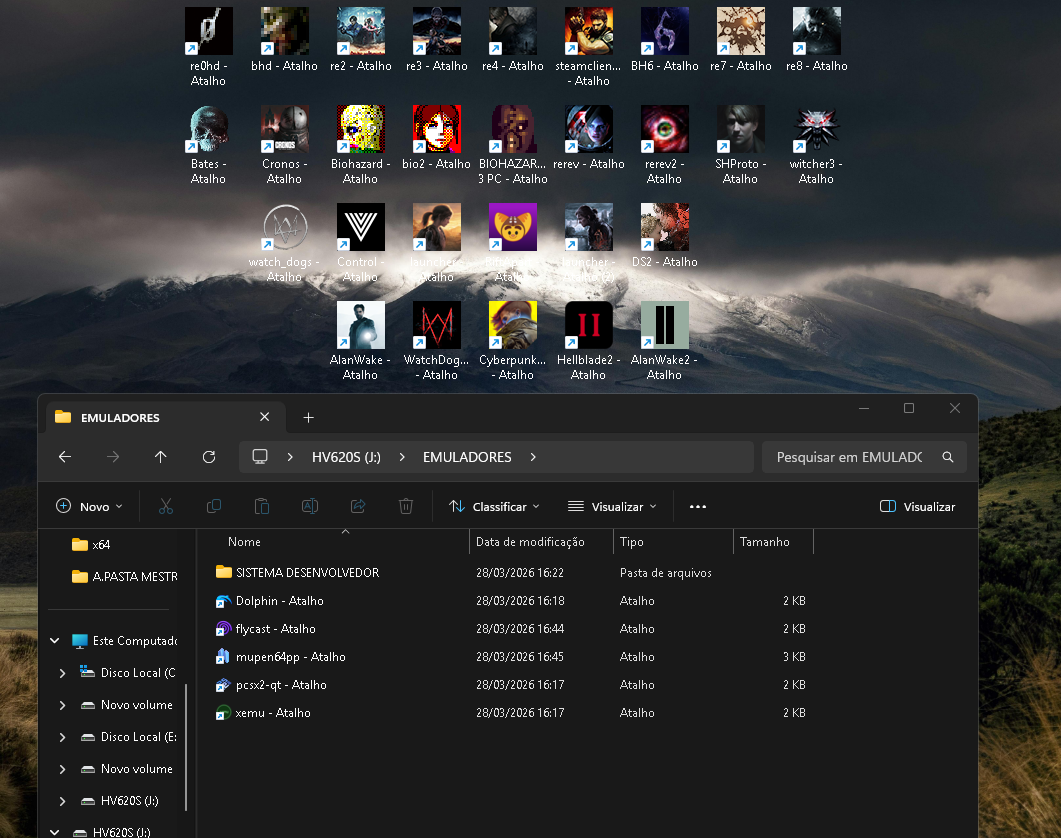Toggle the Visualizar preview pane button
The width and height of the screenshot is (1061, 838).
[x=918, y=506]
